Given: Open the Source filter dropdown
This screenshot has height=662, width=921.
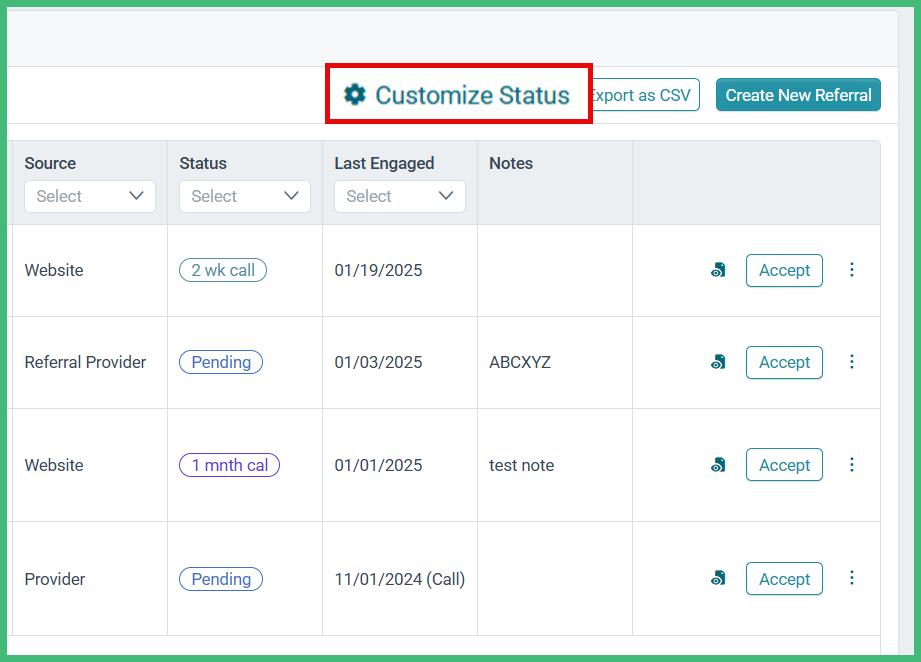Looking at the screenshot, I should pos(89,196).
